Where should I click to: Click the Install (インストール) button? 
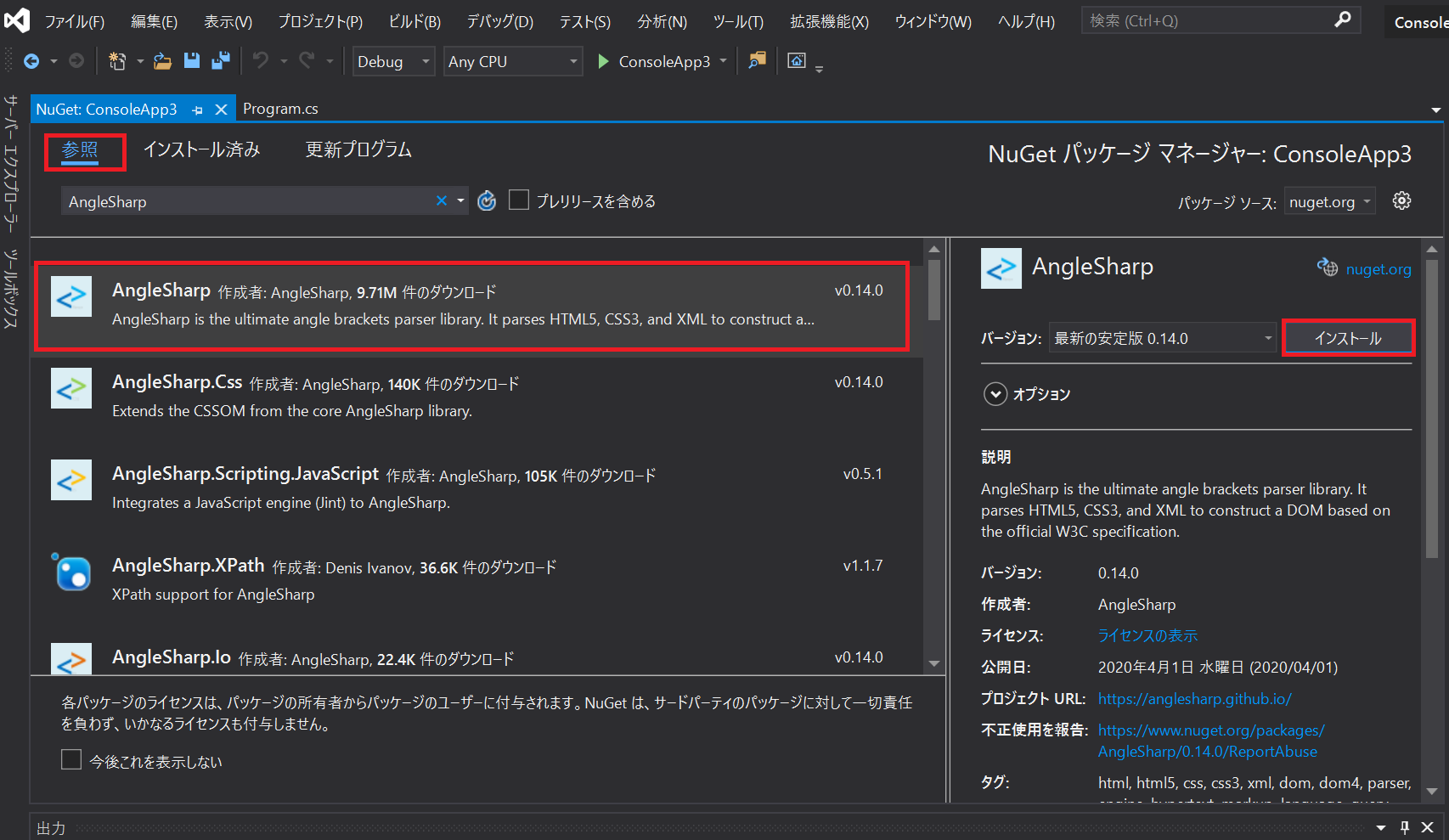click(1348, 338)
